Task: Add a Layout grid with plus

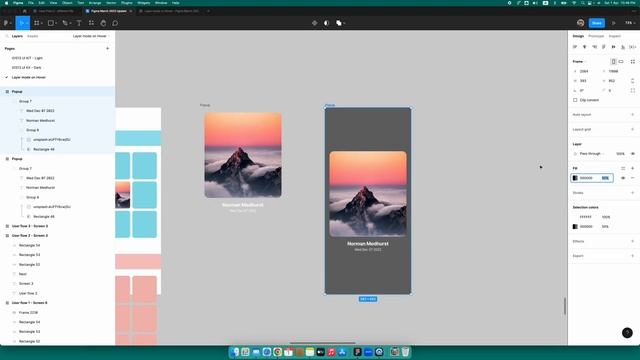Action: (x=633, y=129)
